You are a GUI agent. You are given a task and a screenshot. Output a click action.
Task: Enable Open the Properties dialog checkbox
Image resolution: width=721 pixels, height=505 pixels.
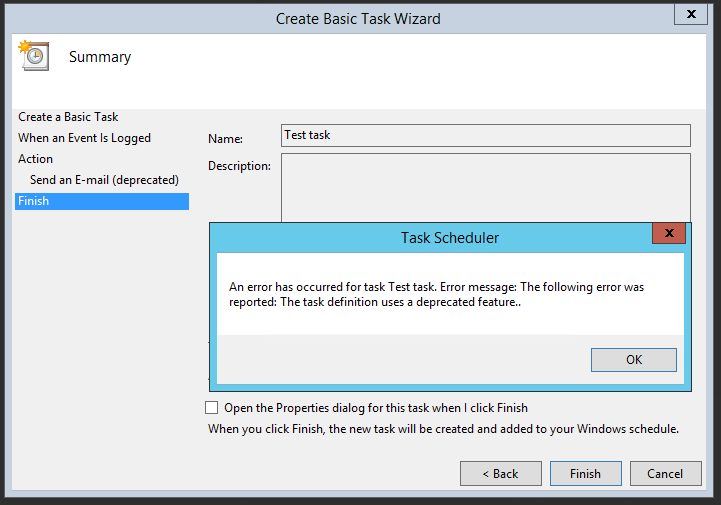coord(211,408)
